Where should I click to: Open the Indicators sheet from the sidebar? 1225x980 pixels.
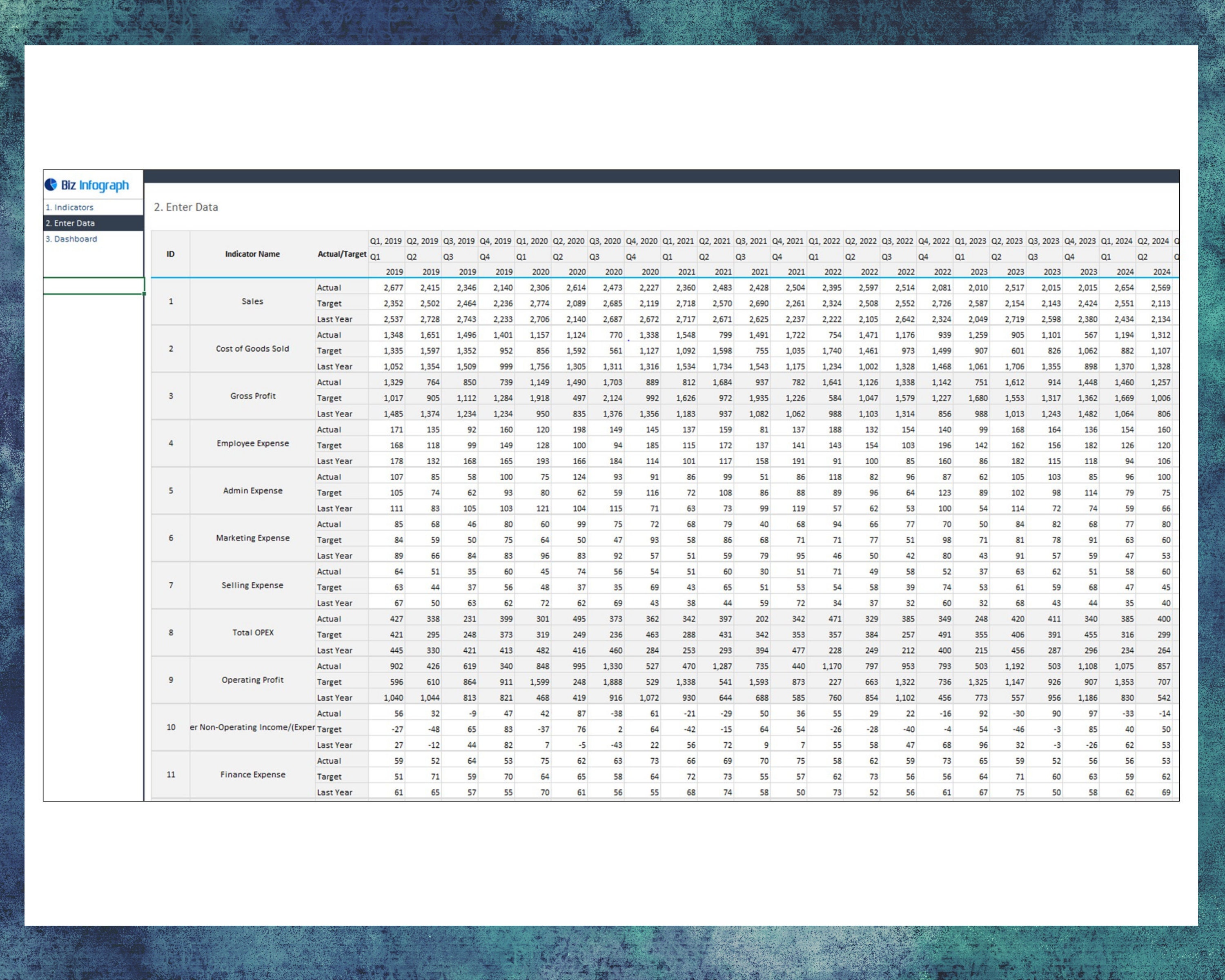point(70,207)
